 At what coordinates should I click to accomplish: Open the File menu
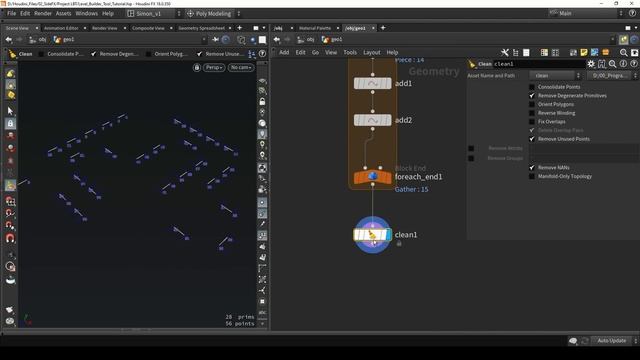[x=11, y=13]
